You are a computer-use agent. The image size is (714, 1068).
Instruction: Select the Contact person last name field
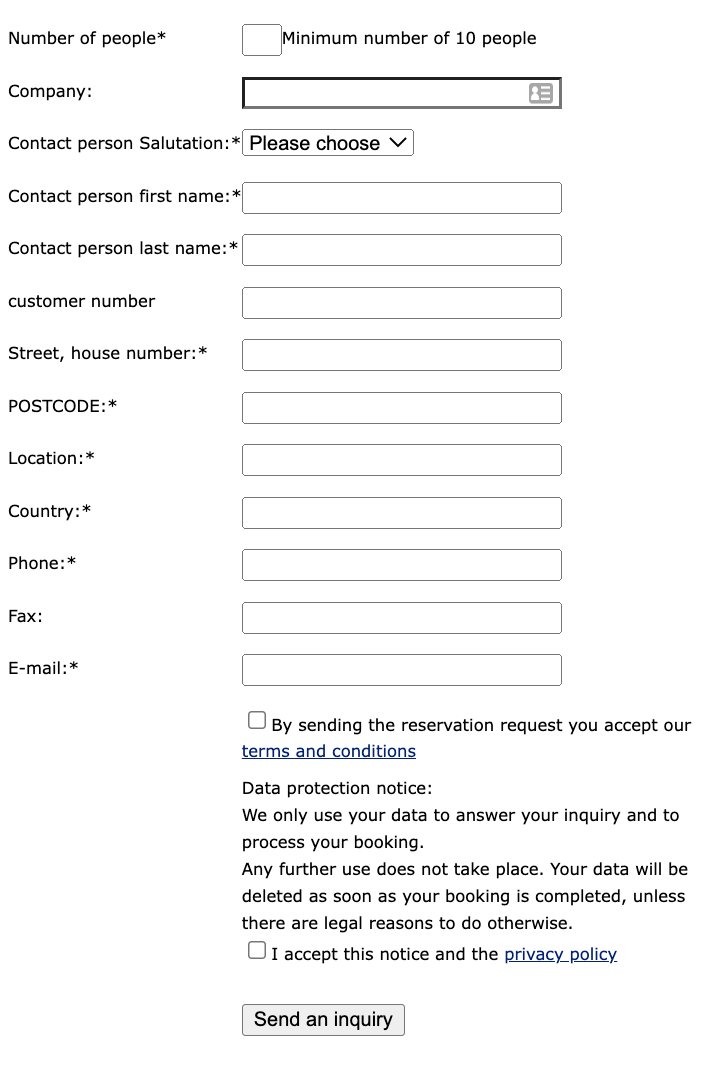point(402,250)
